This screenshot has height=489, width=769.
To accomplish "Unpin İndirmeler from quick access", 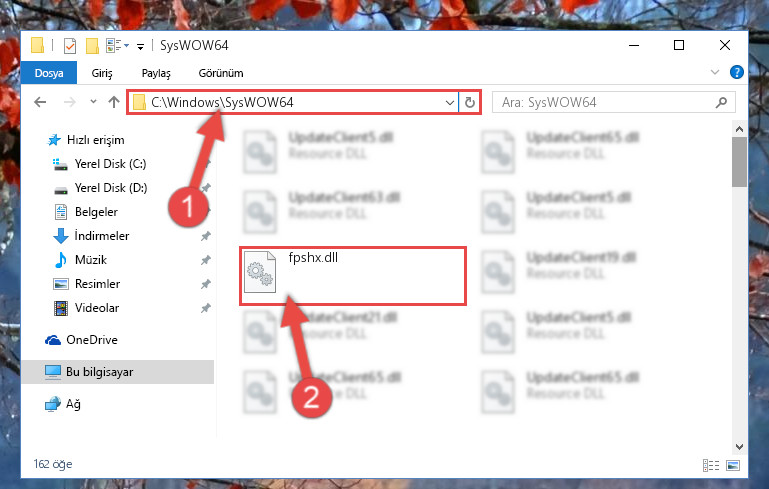I will (206, 236).
